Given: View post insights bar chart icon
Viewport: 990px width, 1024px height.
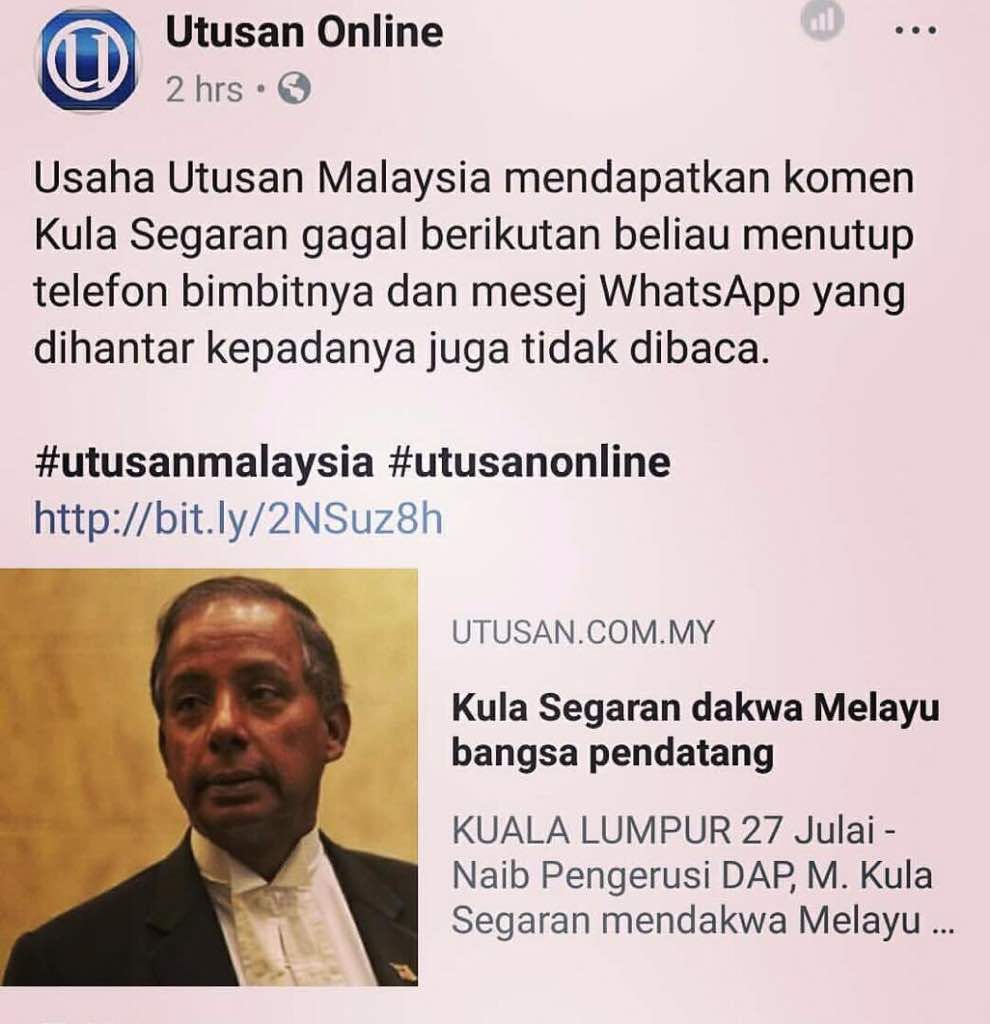Looking at the screenshot, I should point(822,22).
